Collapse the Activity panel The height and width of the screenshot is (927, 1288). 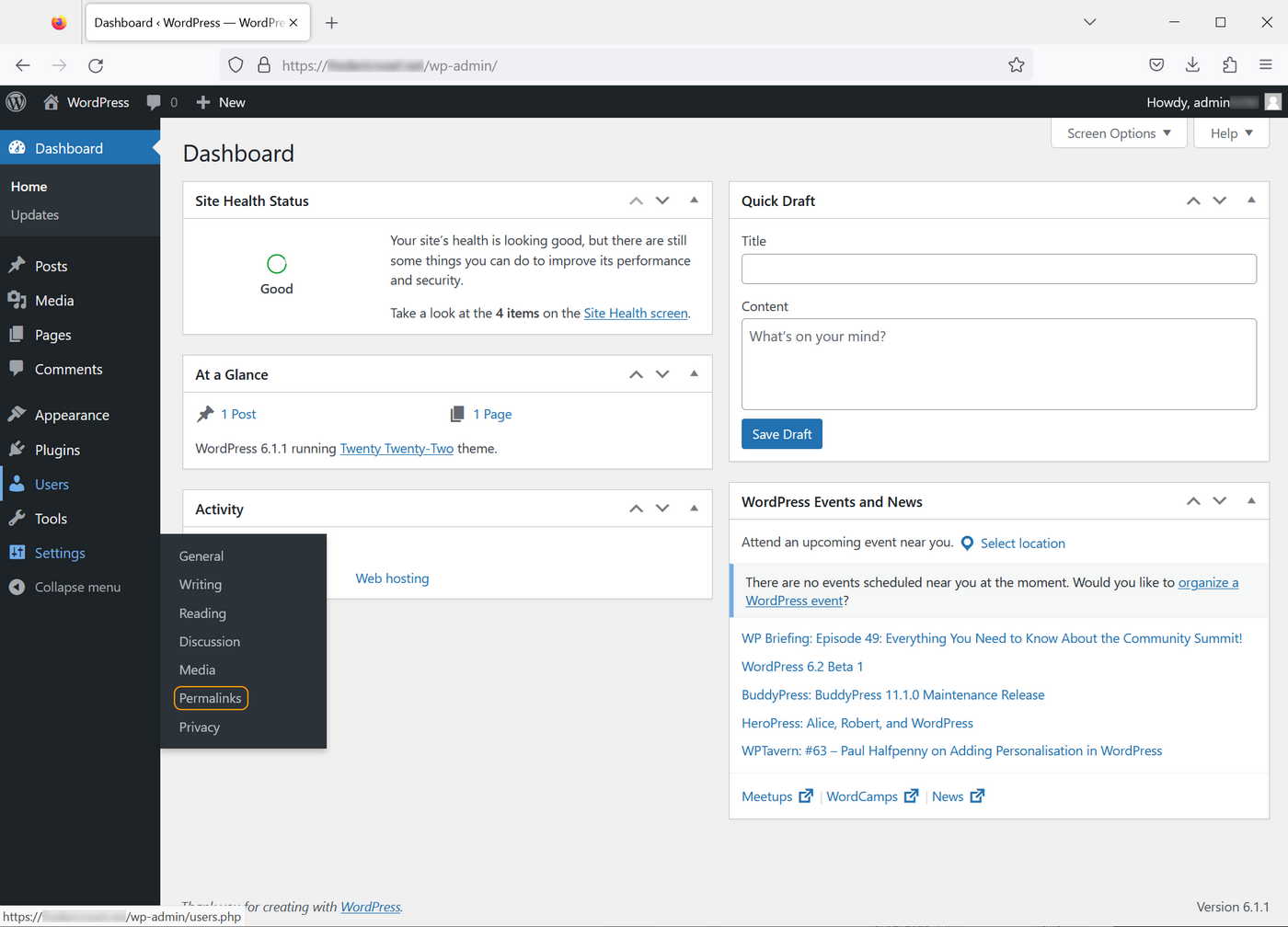pos(694,508)
